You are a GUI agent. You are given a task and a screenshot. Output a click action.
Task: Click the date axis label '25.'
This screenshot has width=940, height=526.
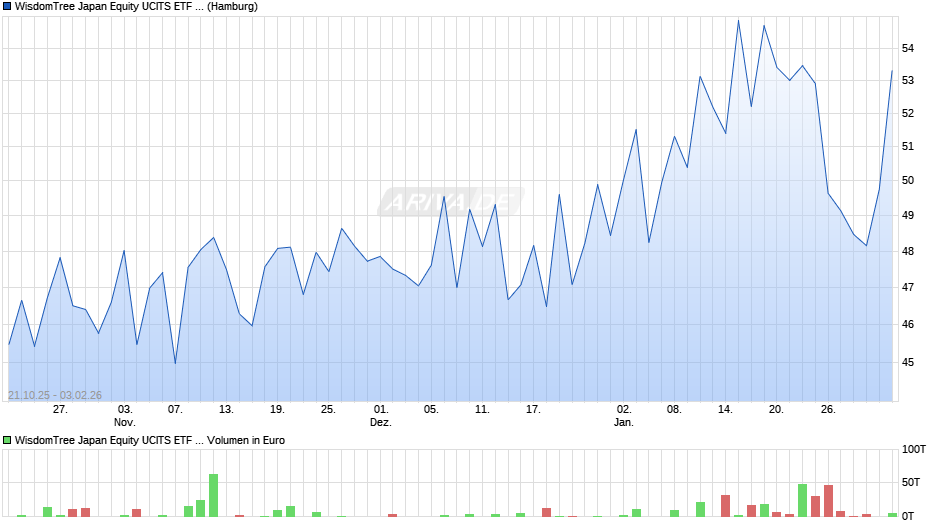click(328, 410)
